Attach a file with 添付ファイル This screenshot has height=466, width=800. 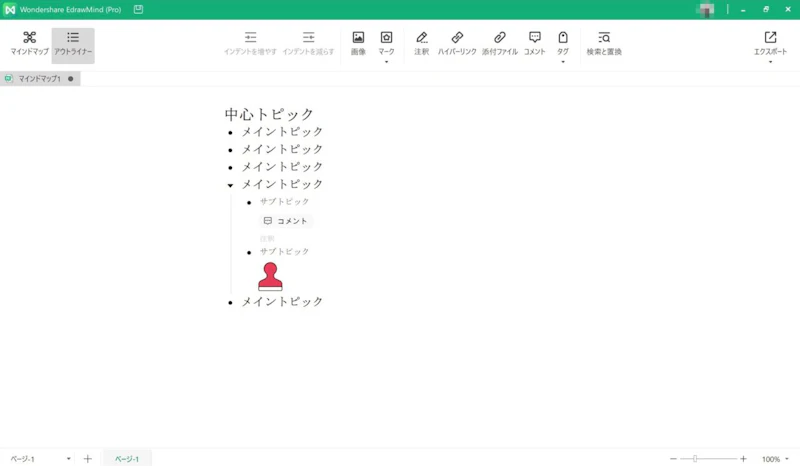[499, 43]
